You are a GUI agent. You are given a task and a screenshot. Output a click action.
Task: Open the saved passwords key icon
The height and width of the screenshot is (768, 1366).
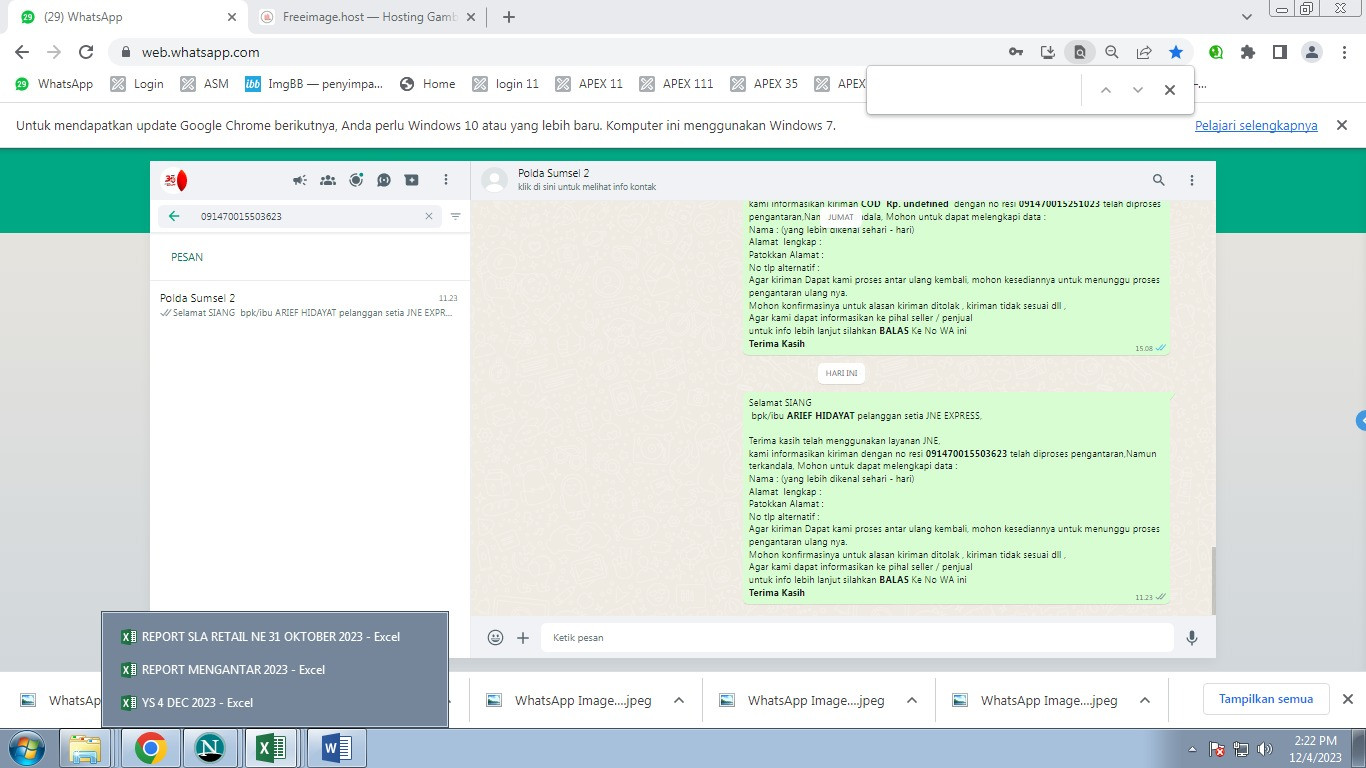[x=1016, y=52]
